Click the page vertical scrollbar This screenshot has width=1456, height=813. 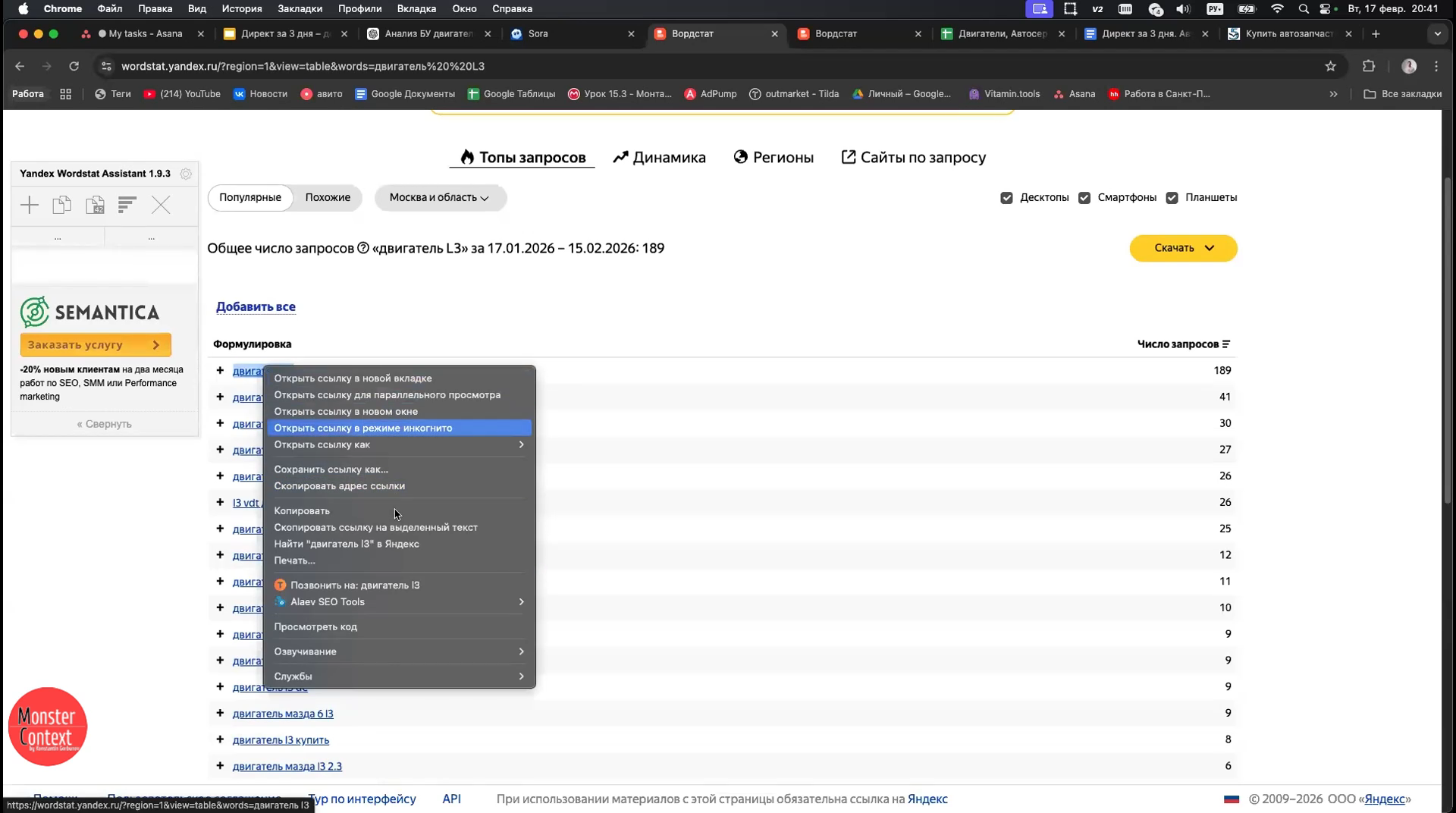click(x=1448, y=341)
